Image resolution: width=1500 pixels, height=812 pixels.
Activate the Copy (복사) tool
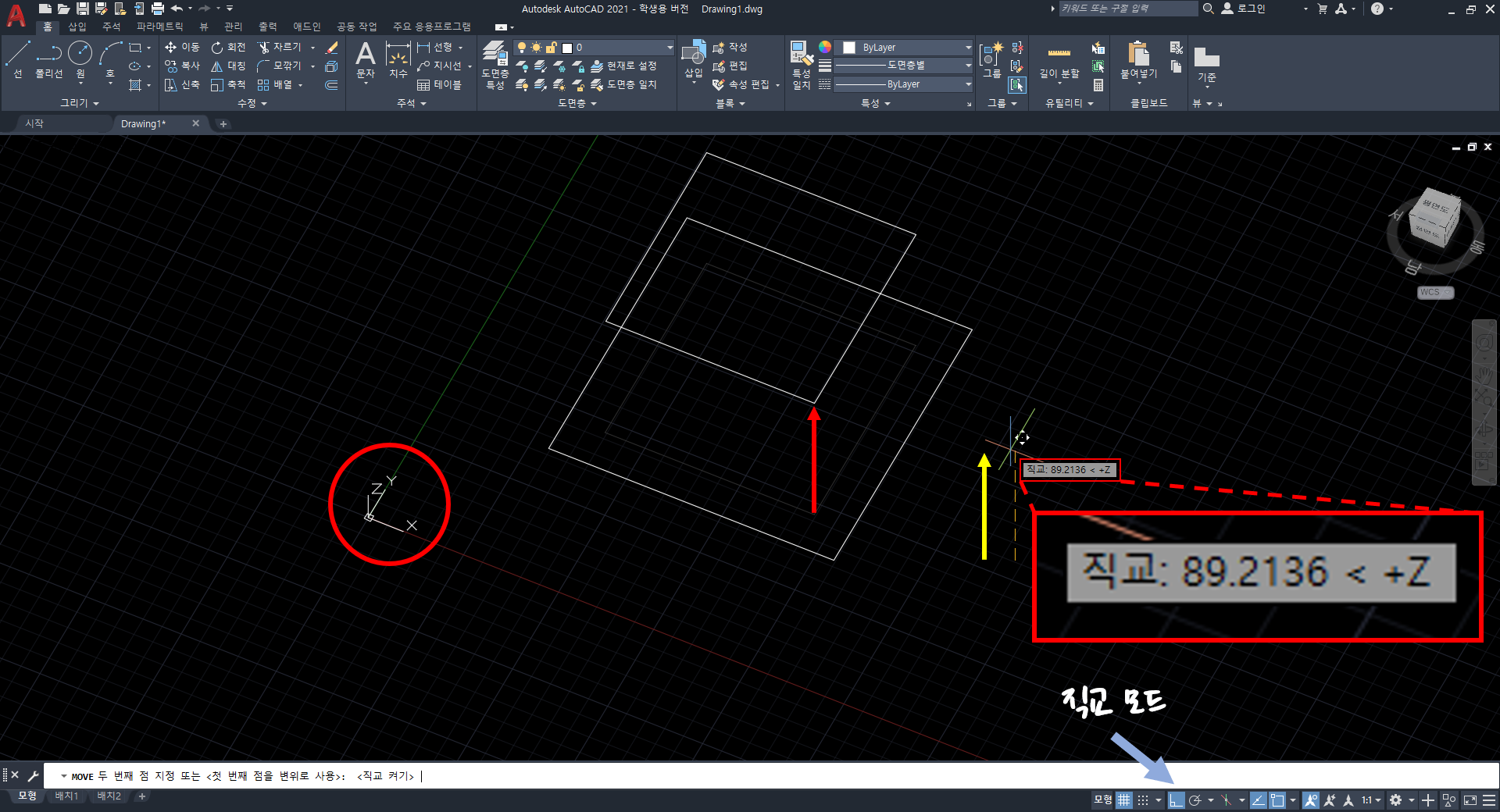click(182, 66)
